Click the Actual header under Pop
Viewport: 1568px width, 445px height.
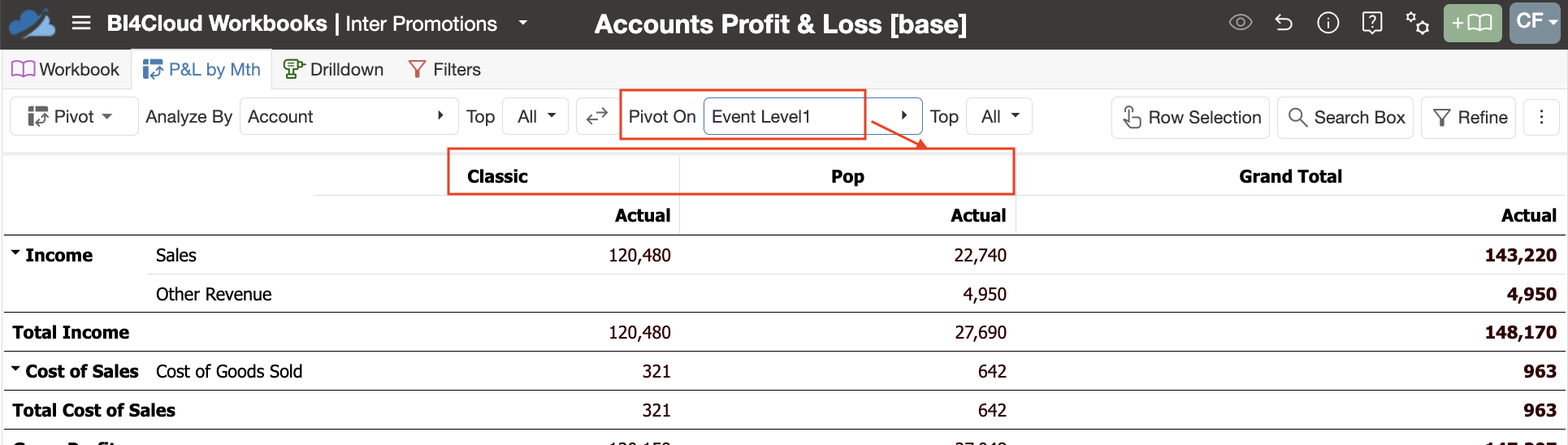click(x=978, y=215)
